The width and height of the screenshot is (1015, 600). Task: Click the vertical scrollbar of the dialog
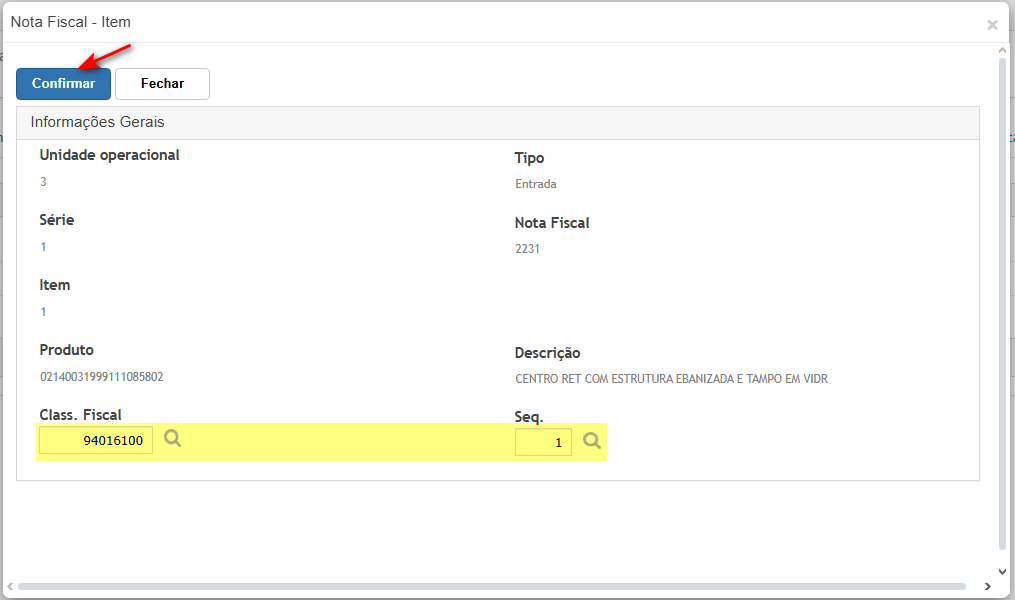(x=1003, y=300)
